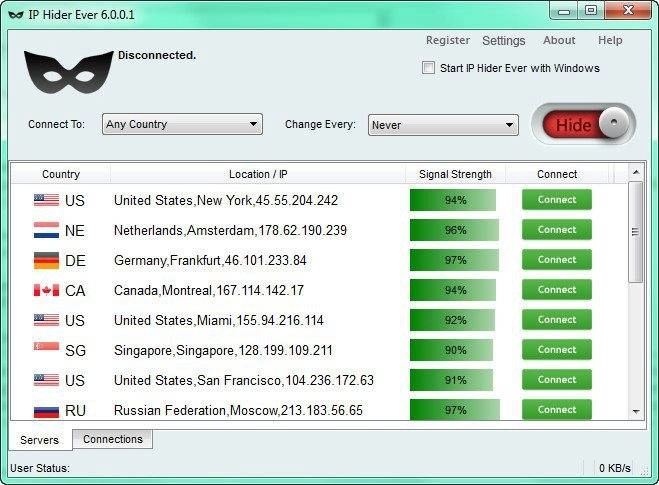Click the CA country code
This screenshot has height=485, width=659.
click(75, 291)
